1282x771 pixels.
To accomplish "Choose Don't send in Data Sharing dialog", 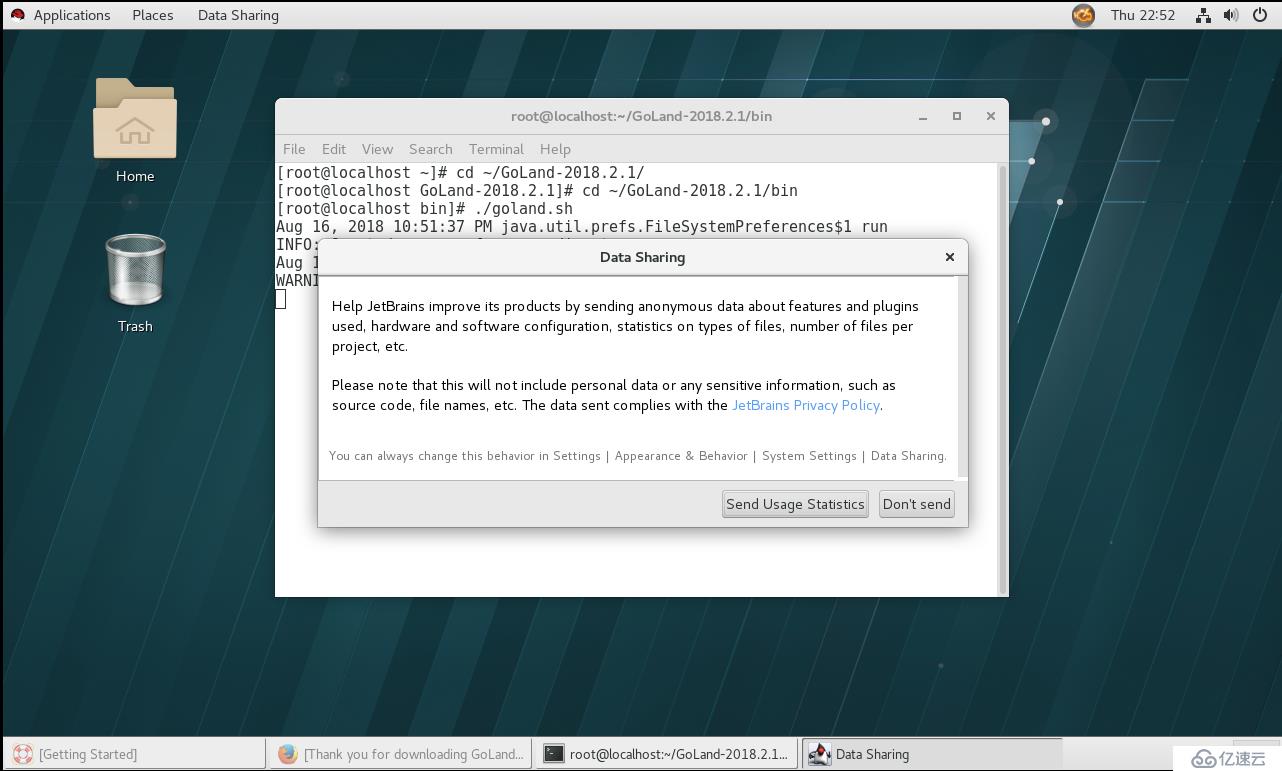I will tap(916, 504).
